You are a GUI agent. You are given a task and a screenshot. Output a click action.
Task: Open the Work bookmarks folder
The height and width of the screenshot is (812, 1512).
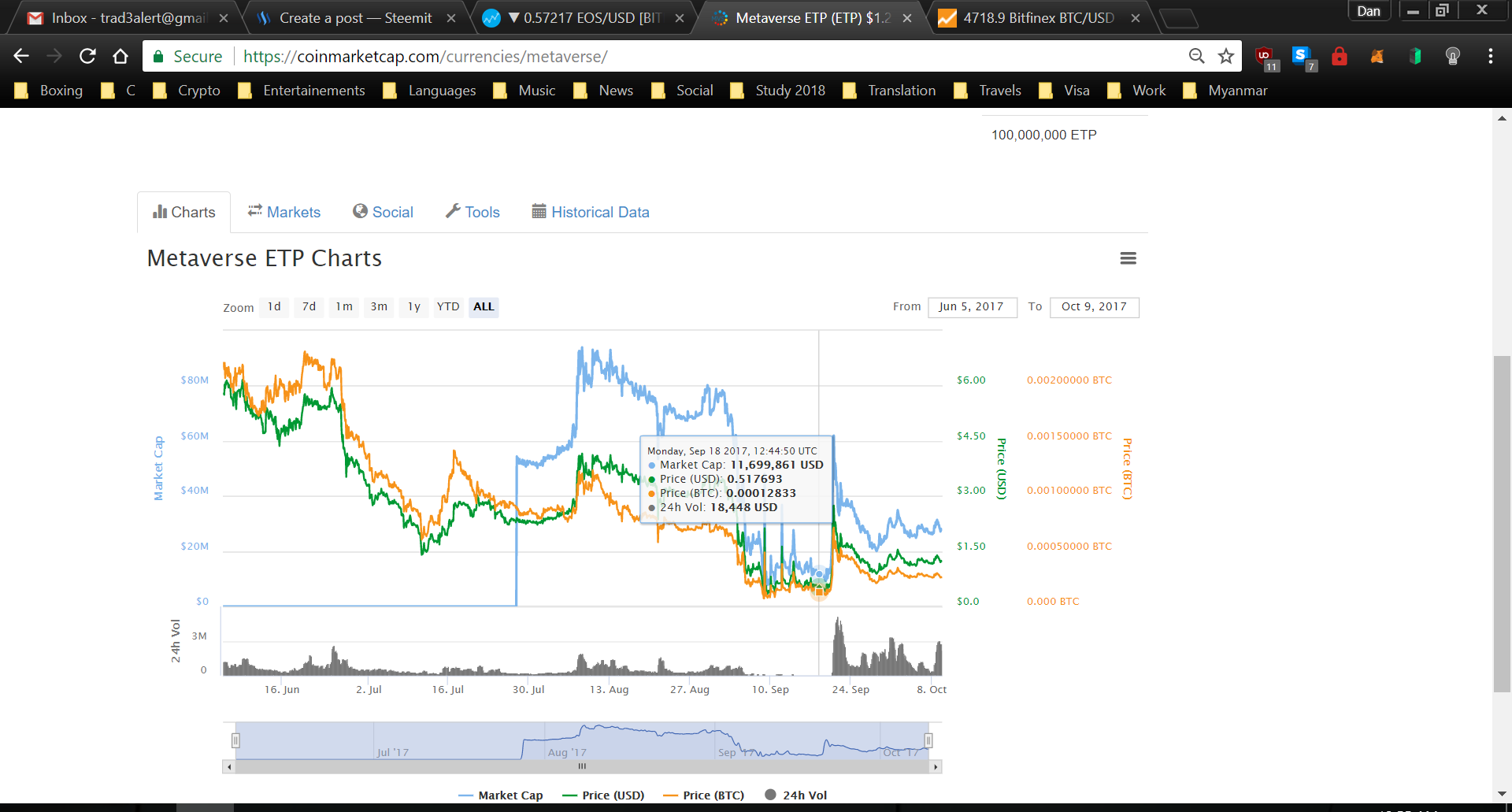point(1136,91)
